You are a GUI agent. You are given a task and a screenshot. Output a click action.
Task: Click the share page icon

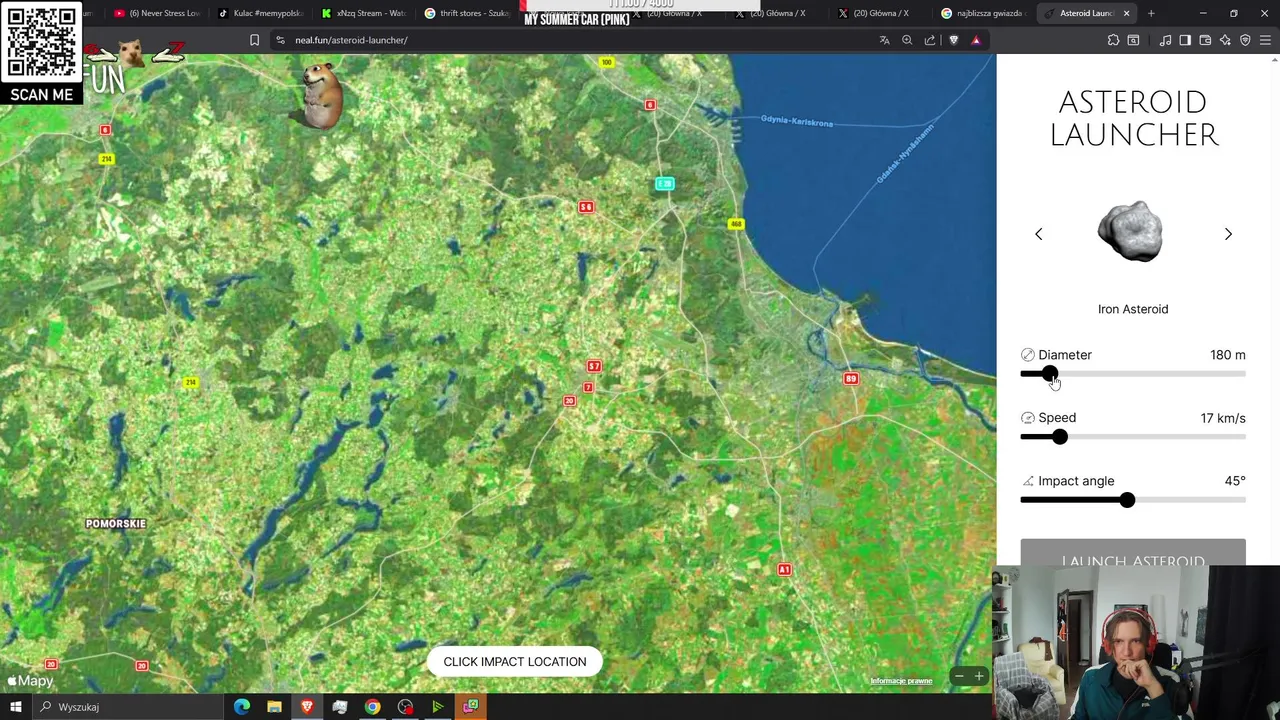click(930, 40)
